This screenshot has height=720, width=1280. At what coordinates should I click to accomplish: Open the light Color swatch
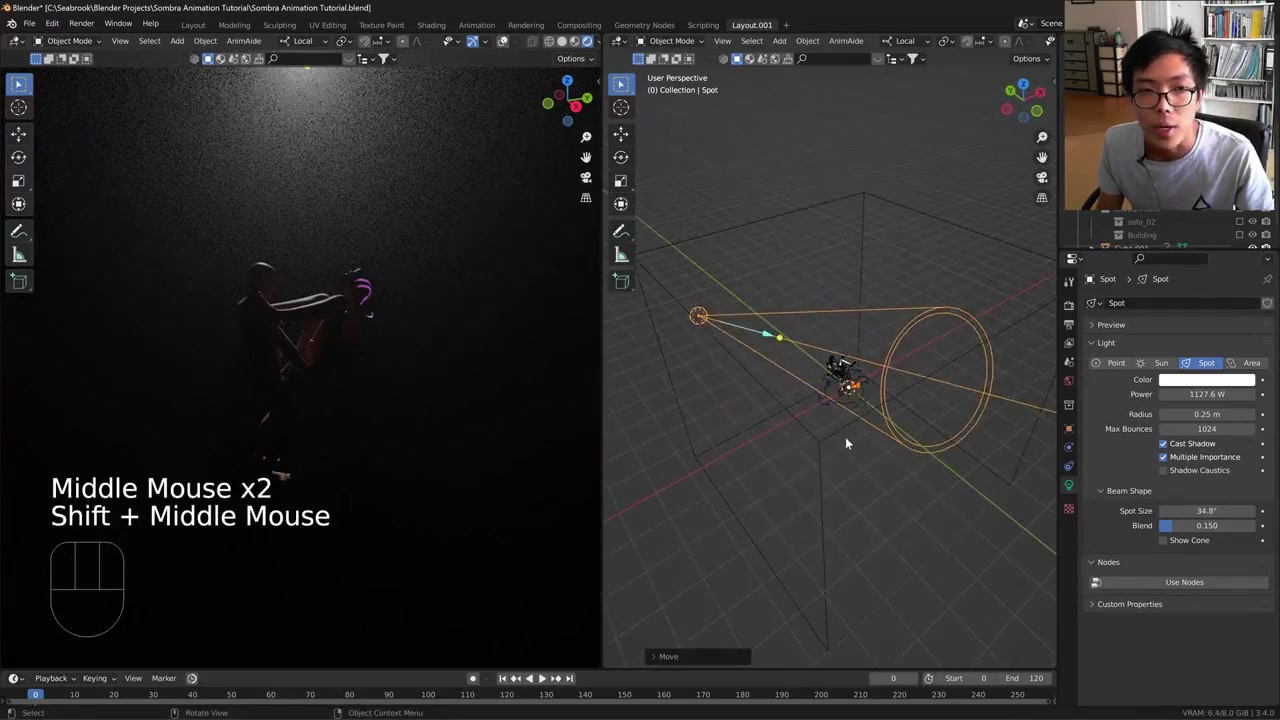pos(1207,380)
